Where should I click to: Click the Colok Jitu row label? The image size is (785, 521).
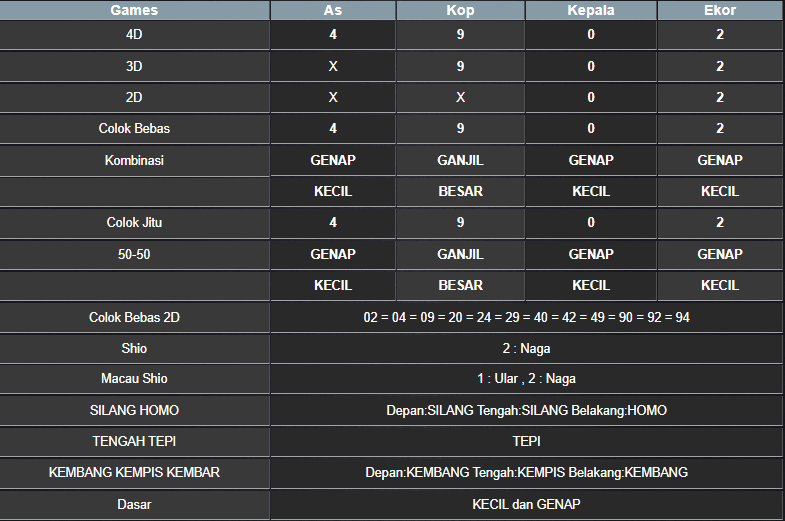[134, 222]
